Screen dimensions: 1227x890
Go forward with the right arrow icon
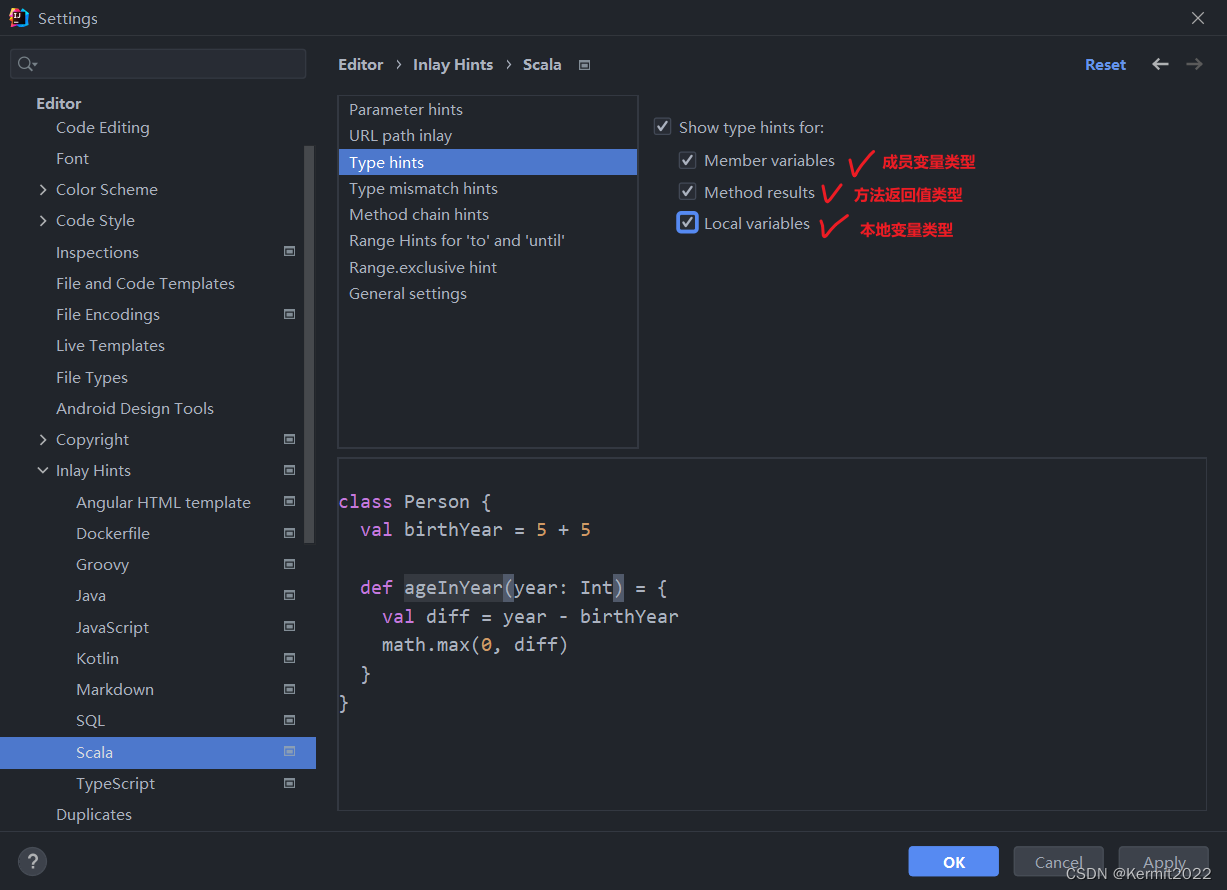1194,64
